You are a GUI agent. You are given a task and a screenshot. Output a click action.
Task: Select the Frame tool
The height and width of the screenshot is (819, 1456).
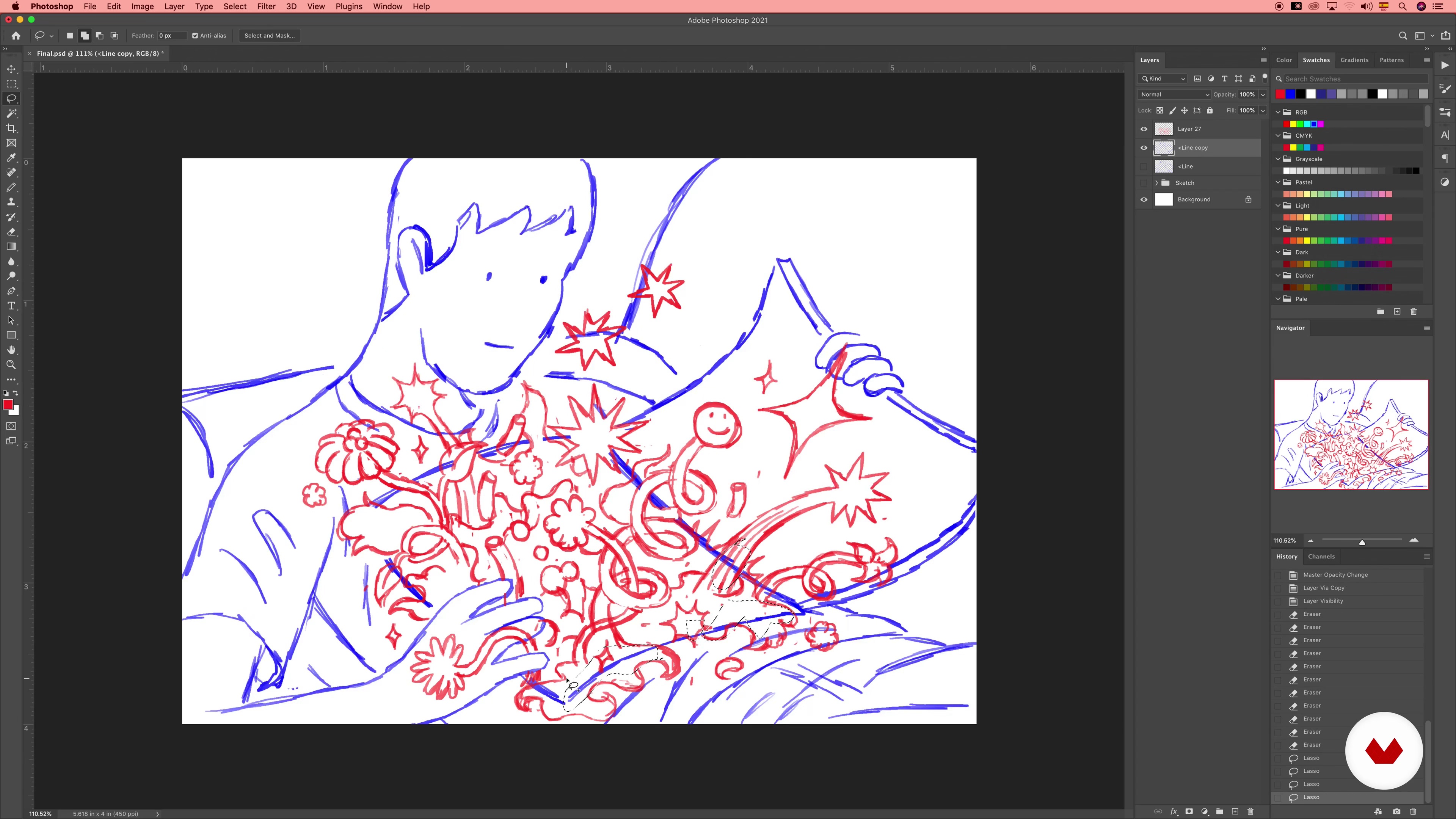pyautogui.click(x=11, y=143)
